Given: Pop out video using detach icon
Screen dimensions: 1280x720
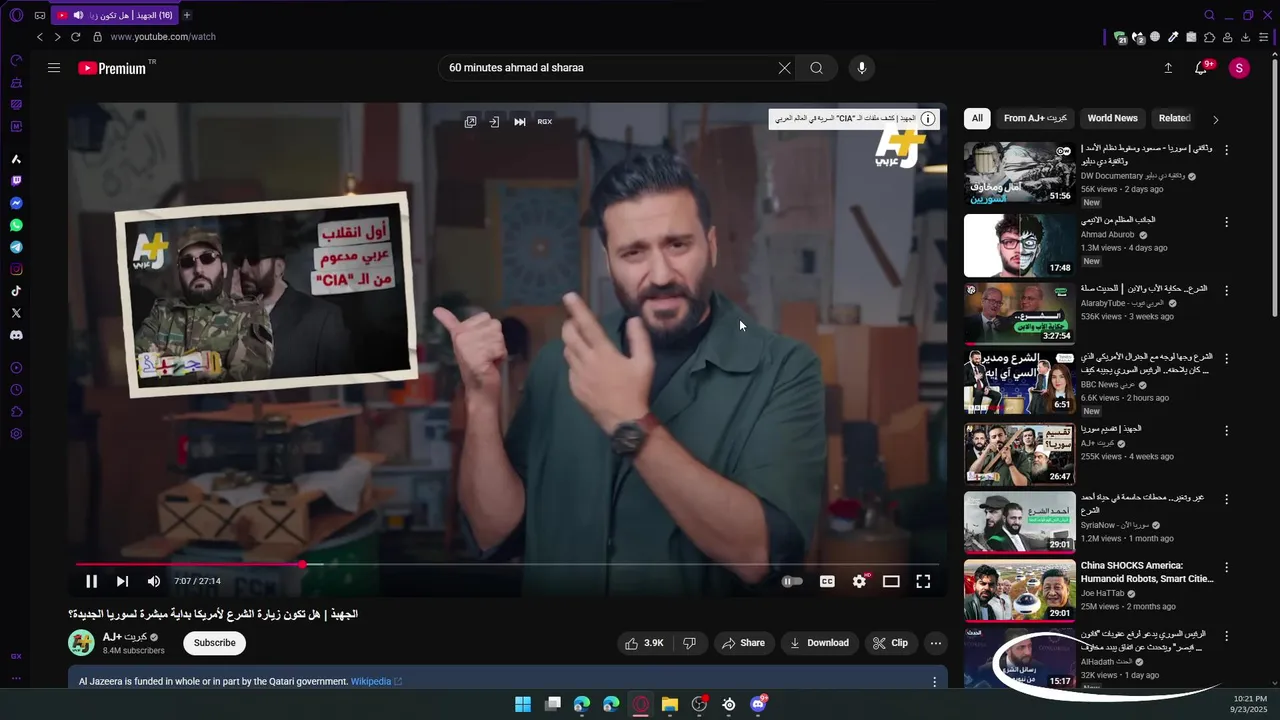Looking at the screenshot, I should (x=470, y=122).
